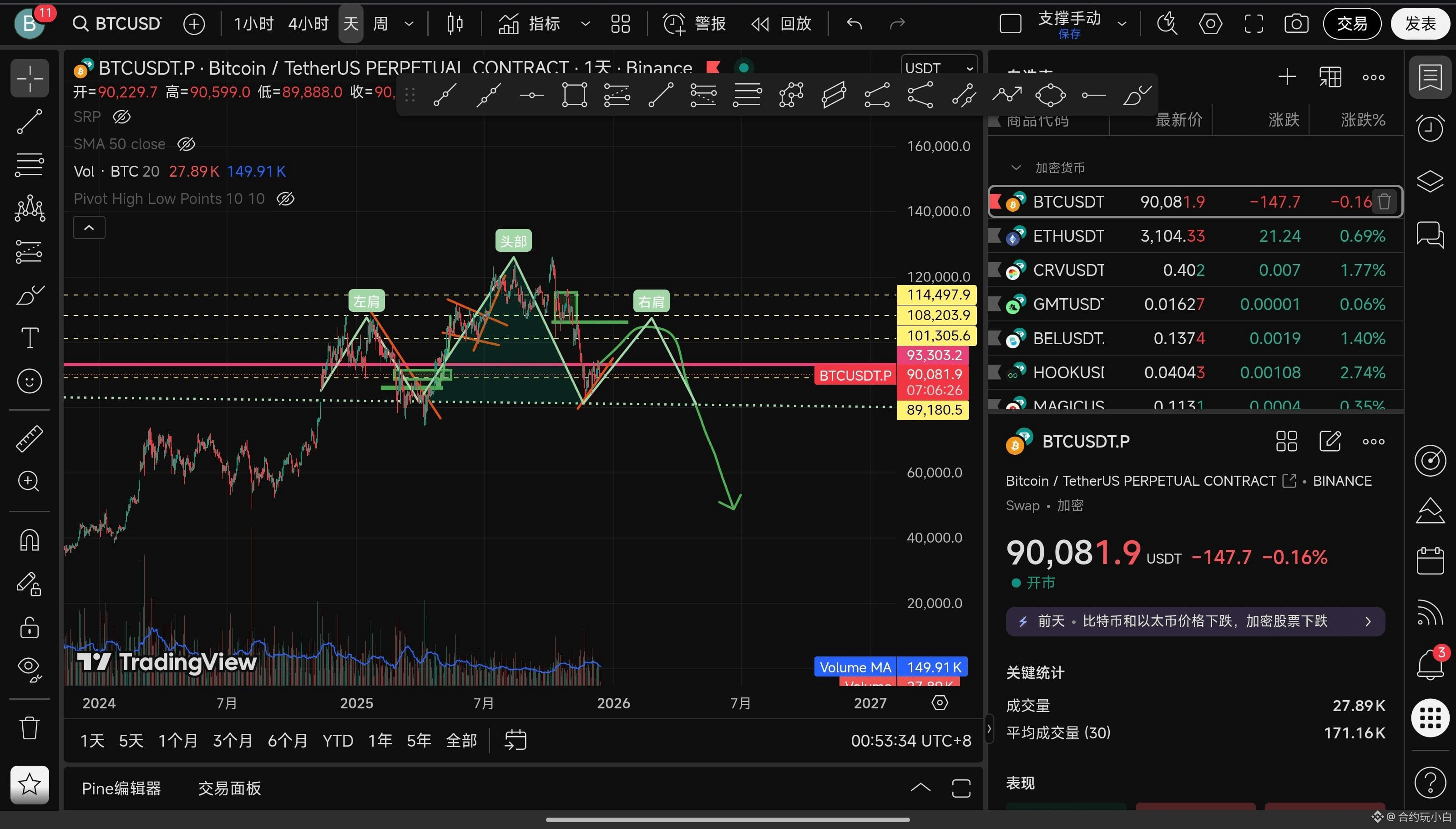Switch to 周 interval
1456x829 pixels.
click(380, 24)
